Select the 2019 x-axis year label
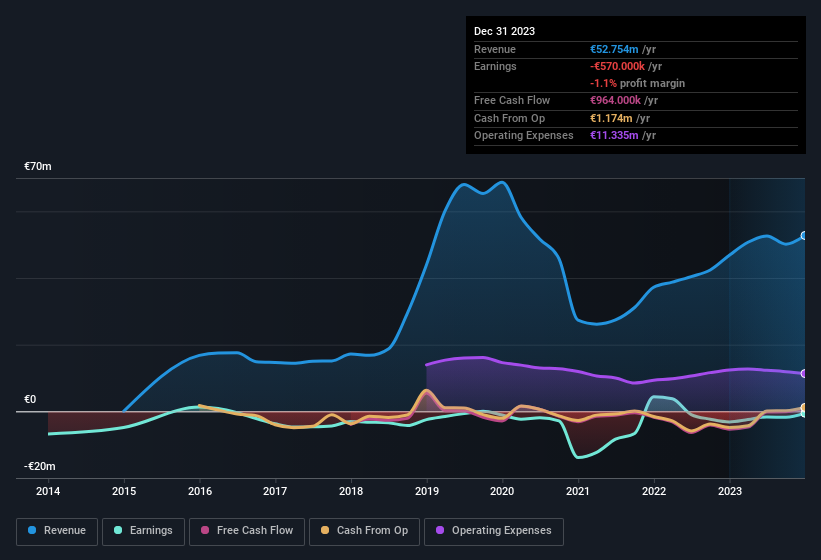The height and width of the screenshot is (560, 821). click(427, 491)
